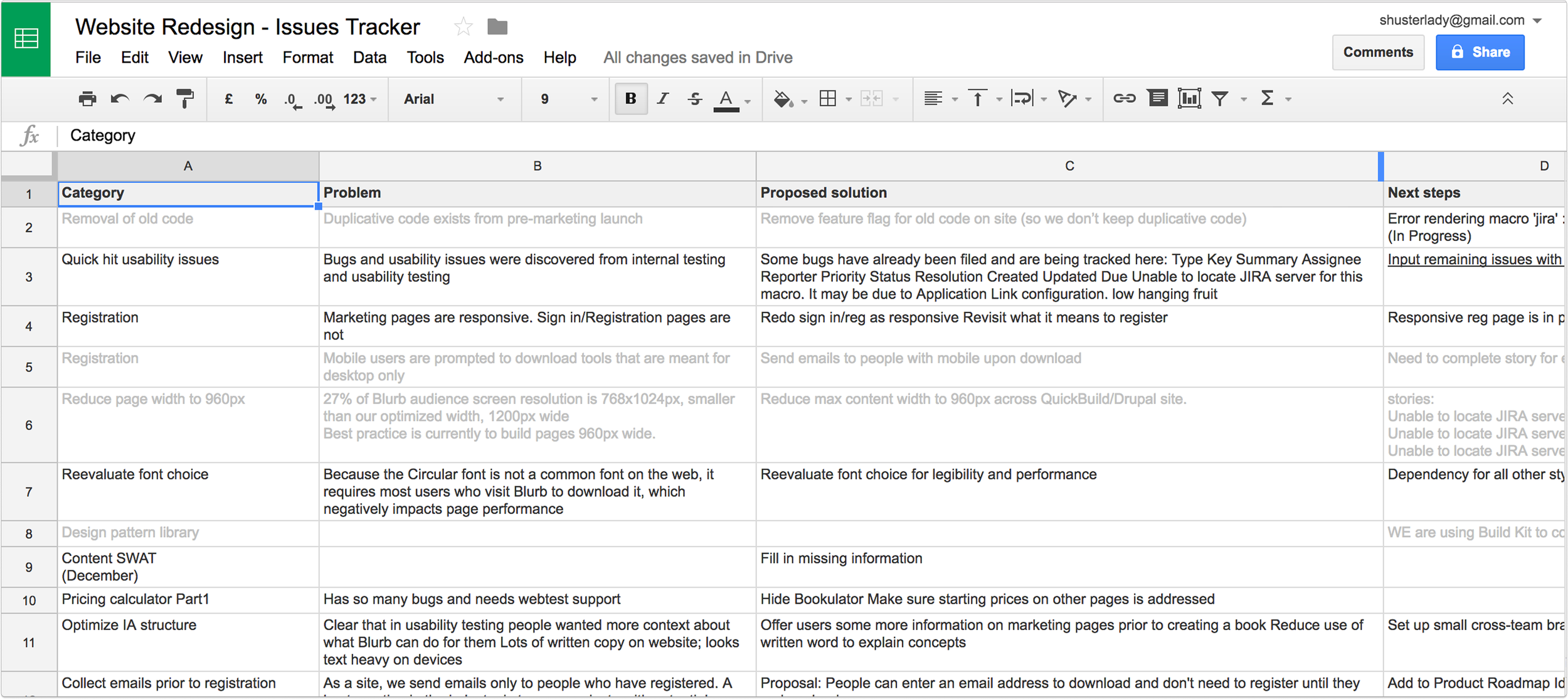Toggle Italic formatting
This screenshot has height=699, width=1568.
point(663,99)
